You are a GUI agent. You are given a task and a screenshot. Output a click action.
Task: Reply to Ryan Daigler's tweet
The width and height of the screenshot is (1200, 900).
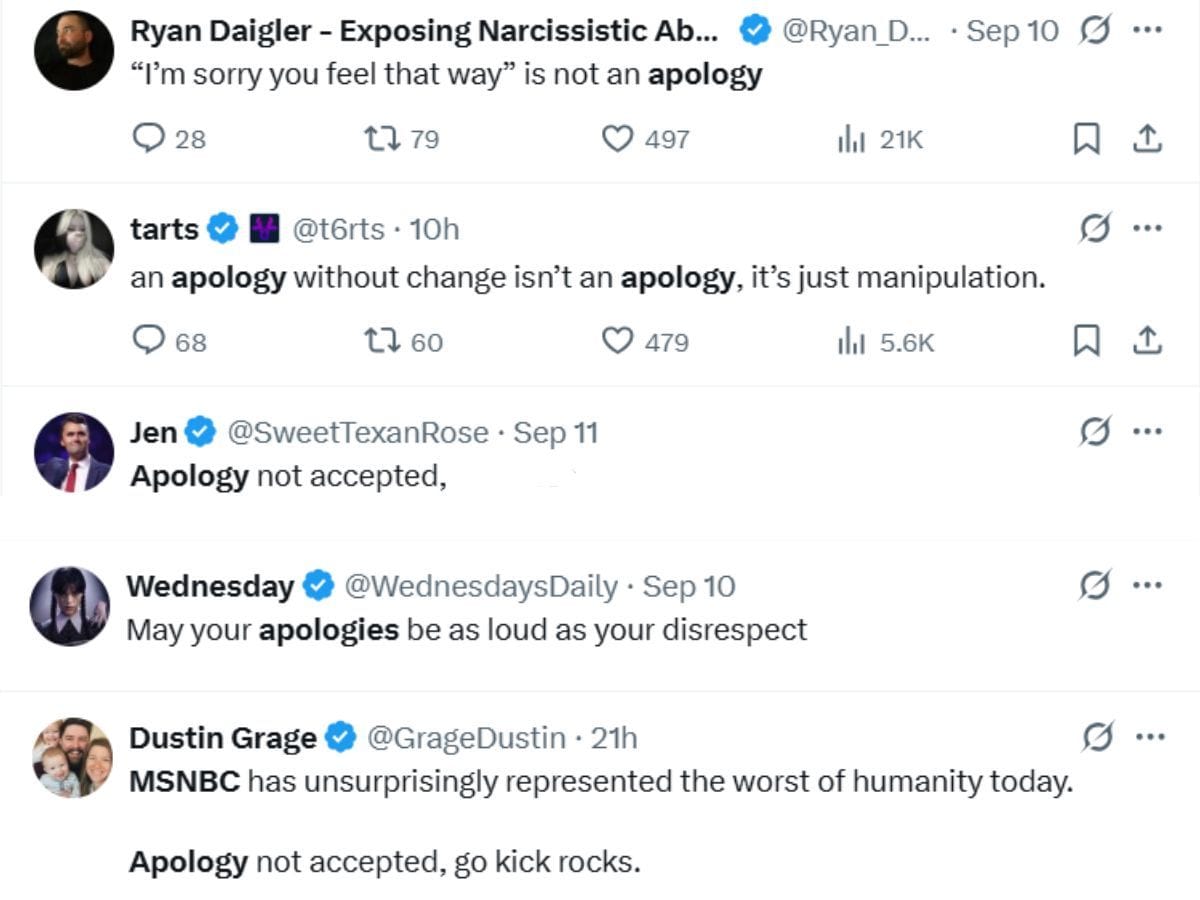(148, 139)
